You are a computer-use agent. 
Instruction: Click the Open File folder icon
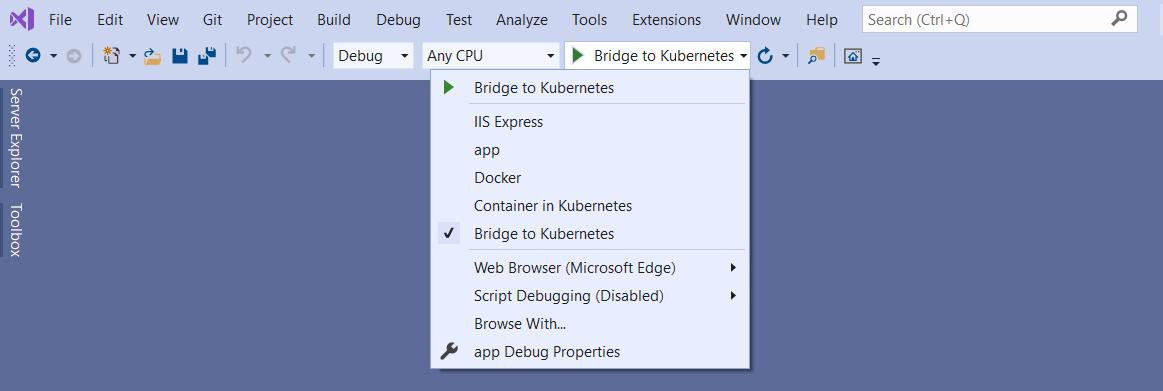point(153,56)
